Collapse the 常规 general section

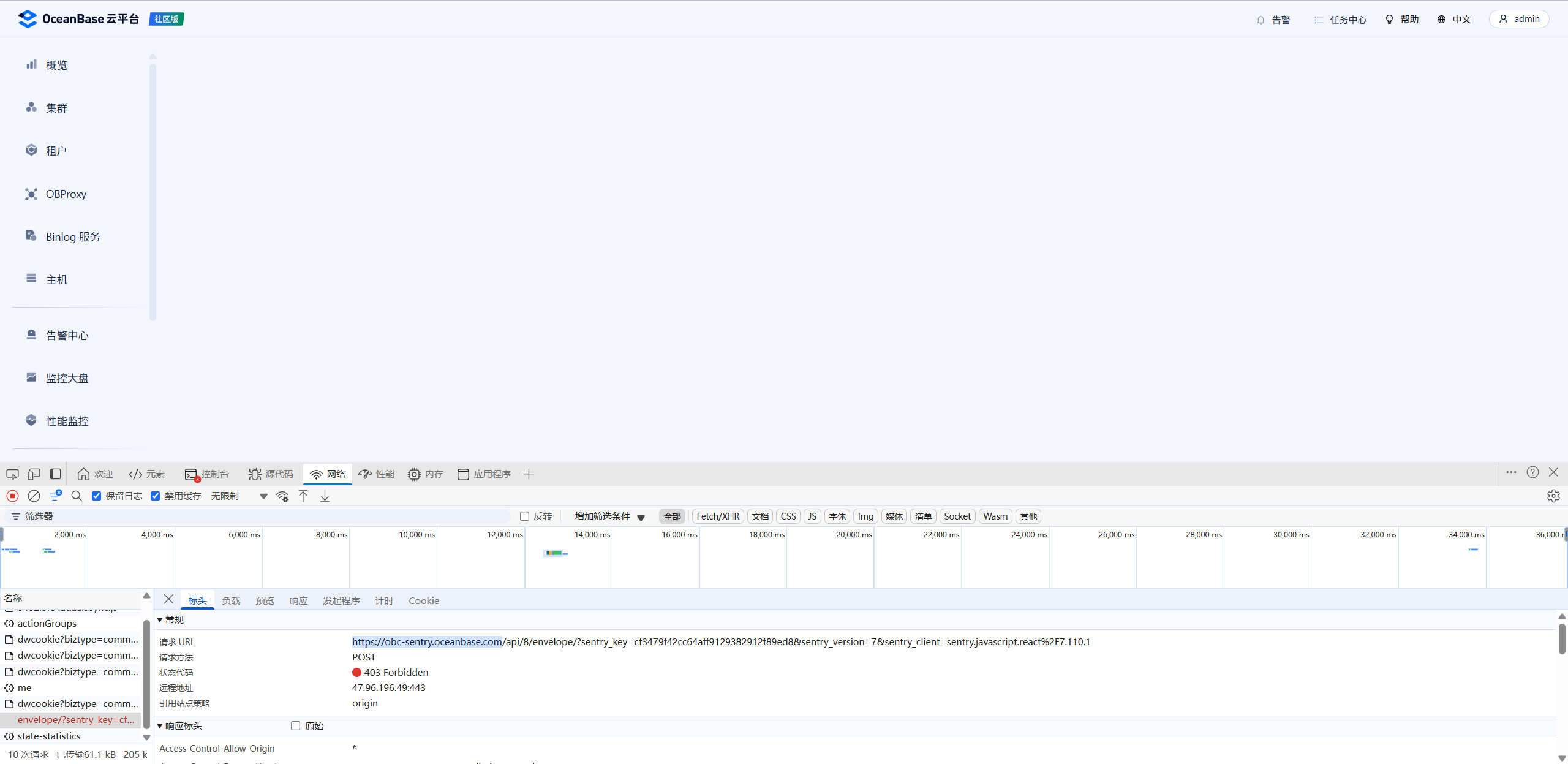coord(170,620)
